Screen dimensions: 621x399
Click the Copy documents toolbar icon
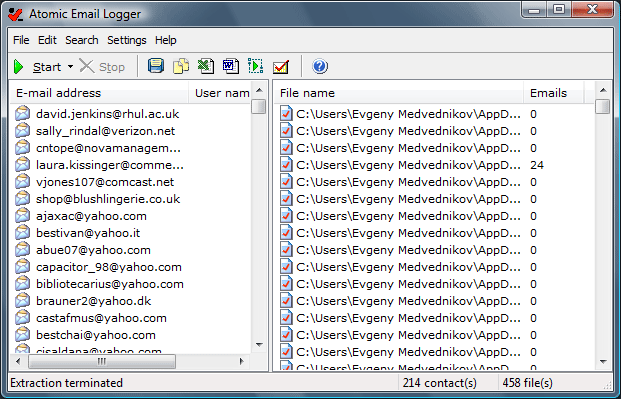coord(181,66)
